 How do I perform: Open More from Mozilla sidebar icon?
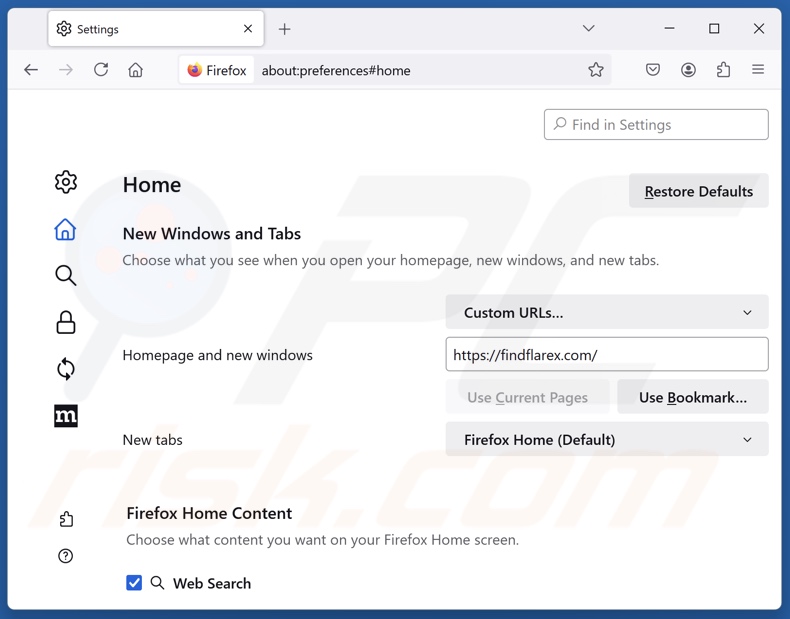pos(66,416)
